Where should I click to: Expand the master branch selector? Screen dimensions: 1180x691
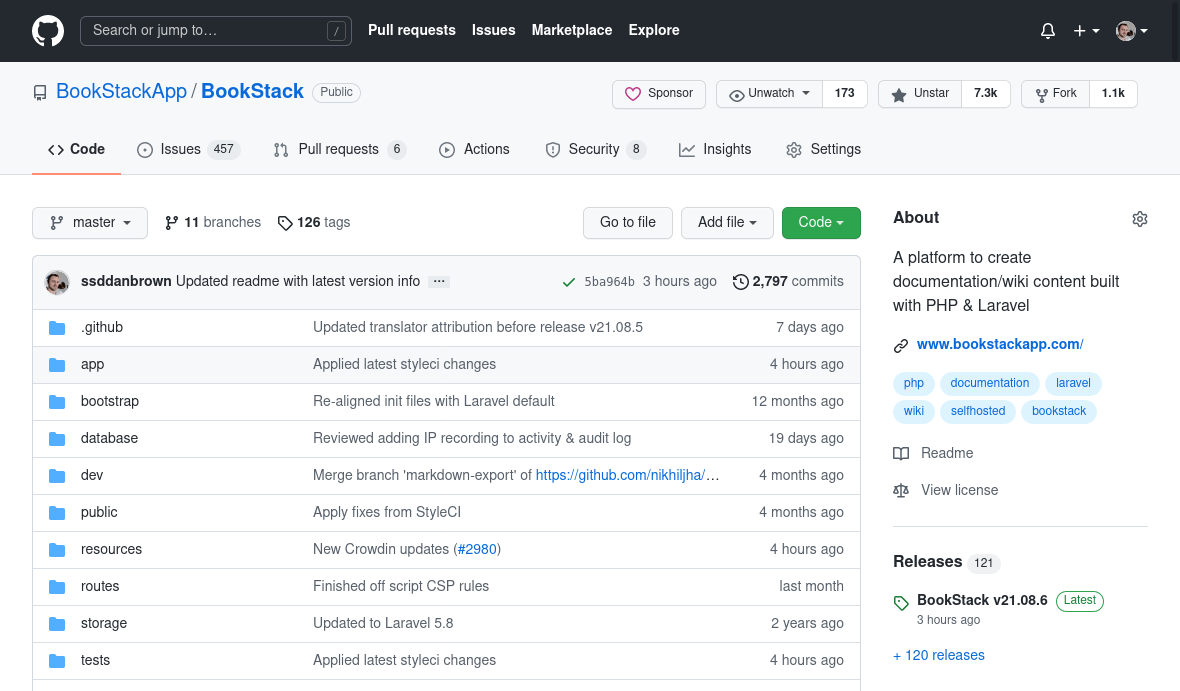(90, 223)
